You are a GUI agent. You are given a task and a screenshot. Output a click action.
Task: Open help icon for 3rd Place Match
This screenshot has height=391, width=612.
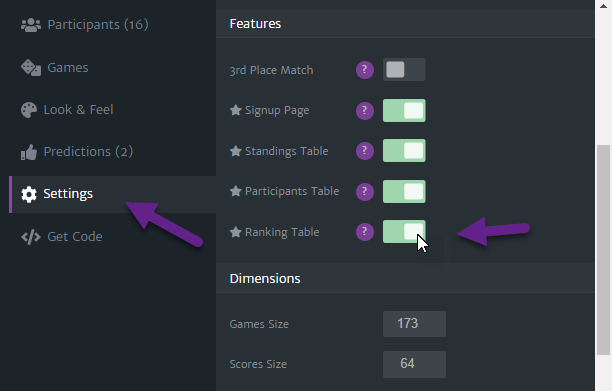pos(365,70)
